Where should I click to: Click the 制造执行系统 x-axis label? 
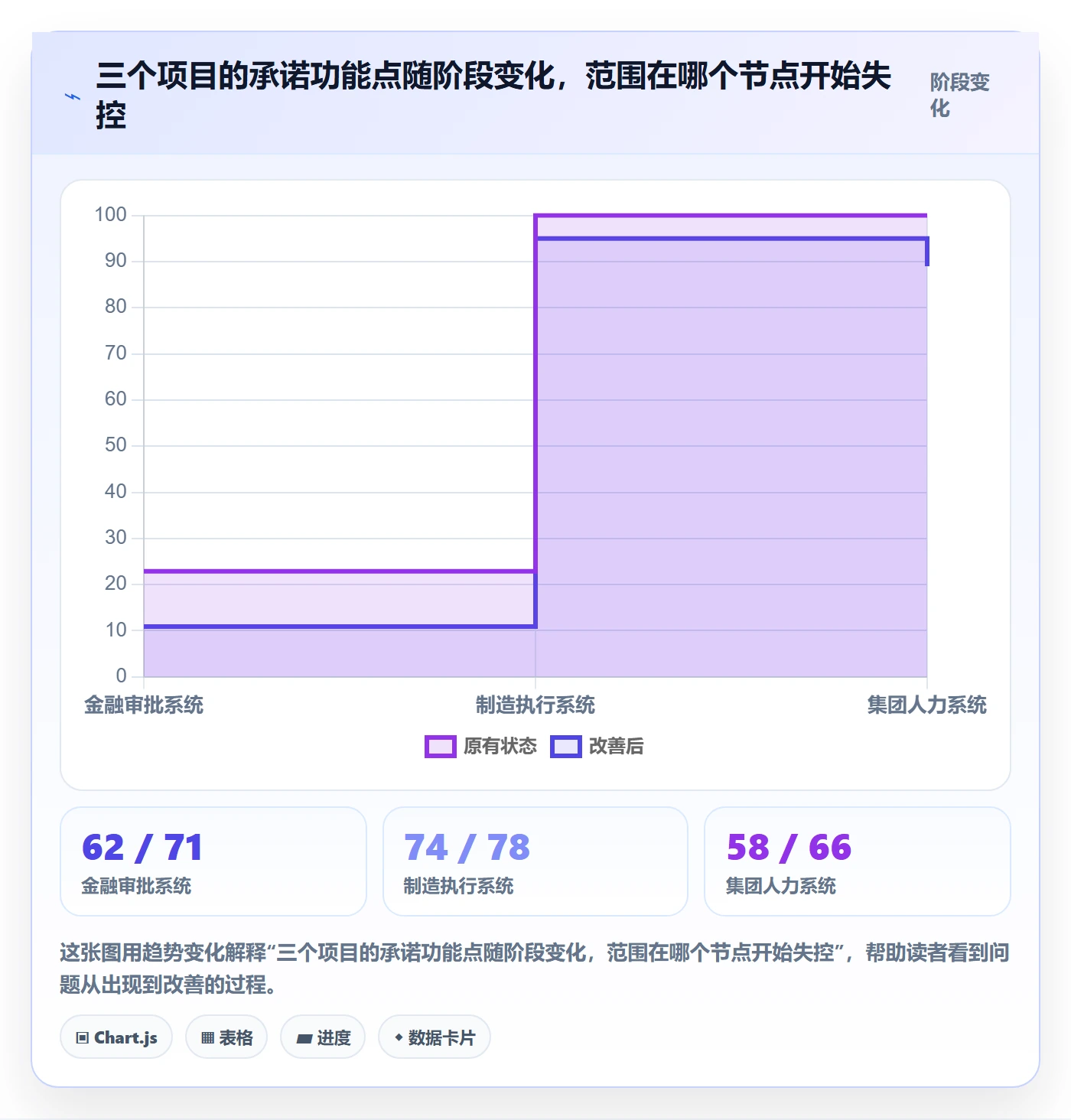(x=535, y=705)
